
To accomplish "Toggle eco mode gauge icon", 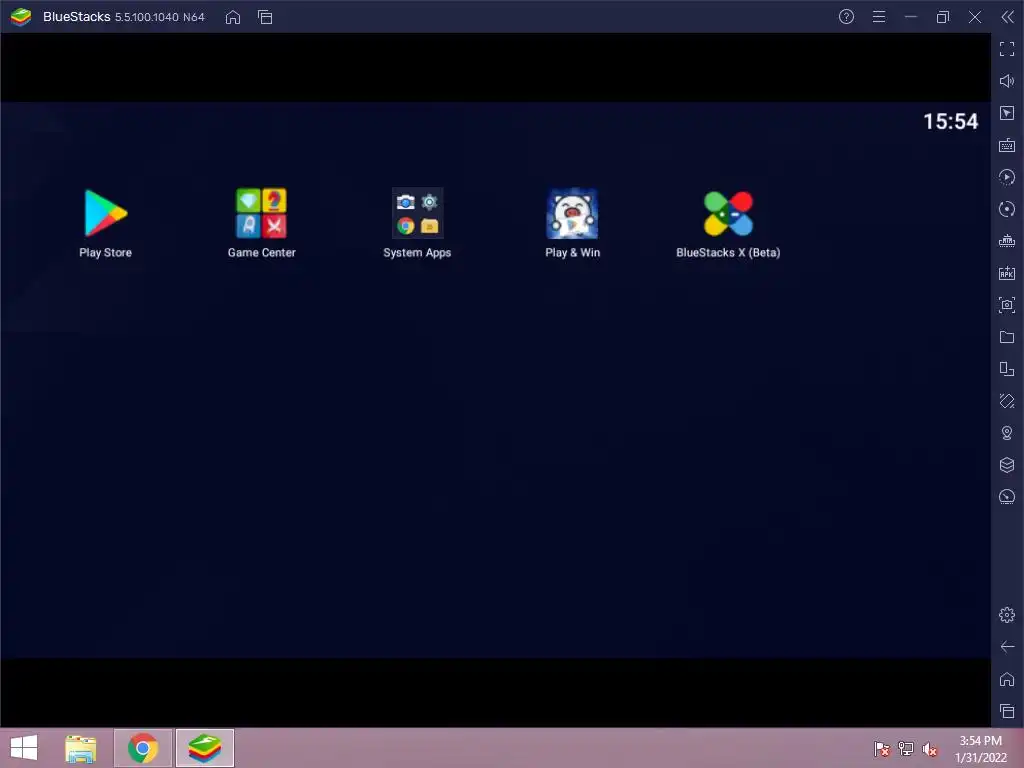I will pos(1007,497).
